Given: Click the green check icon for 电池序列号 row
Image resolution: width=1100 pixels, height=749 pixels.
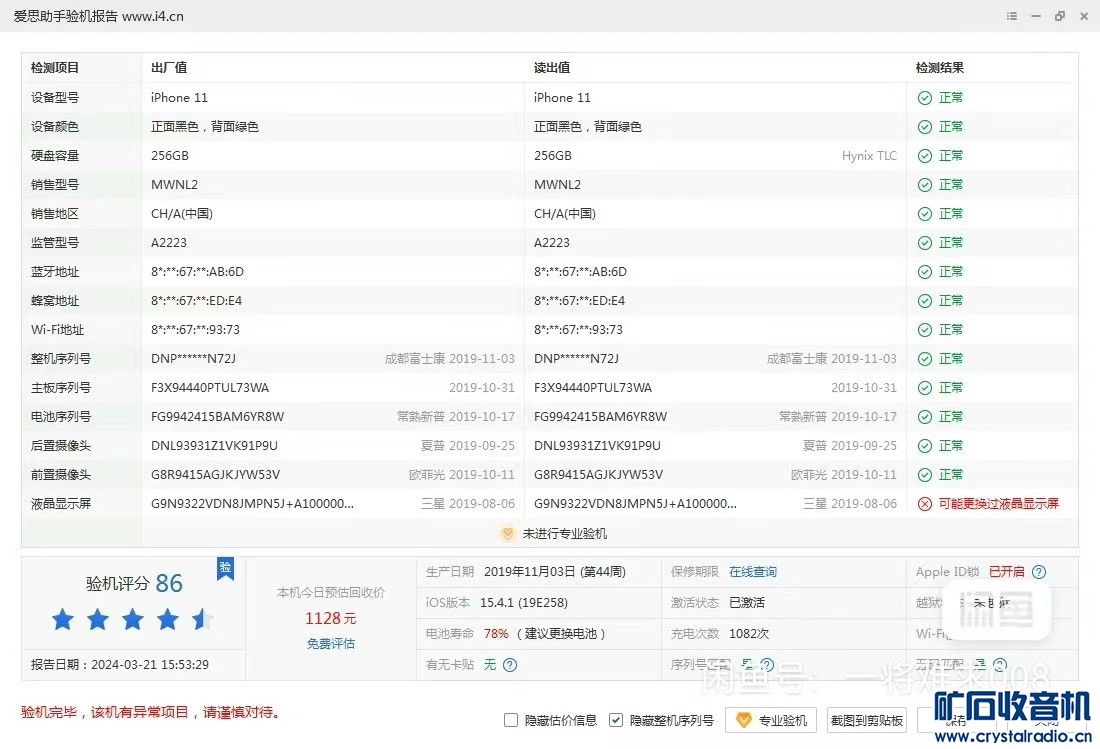Looking at the screenshot, I should [925, 417].
